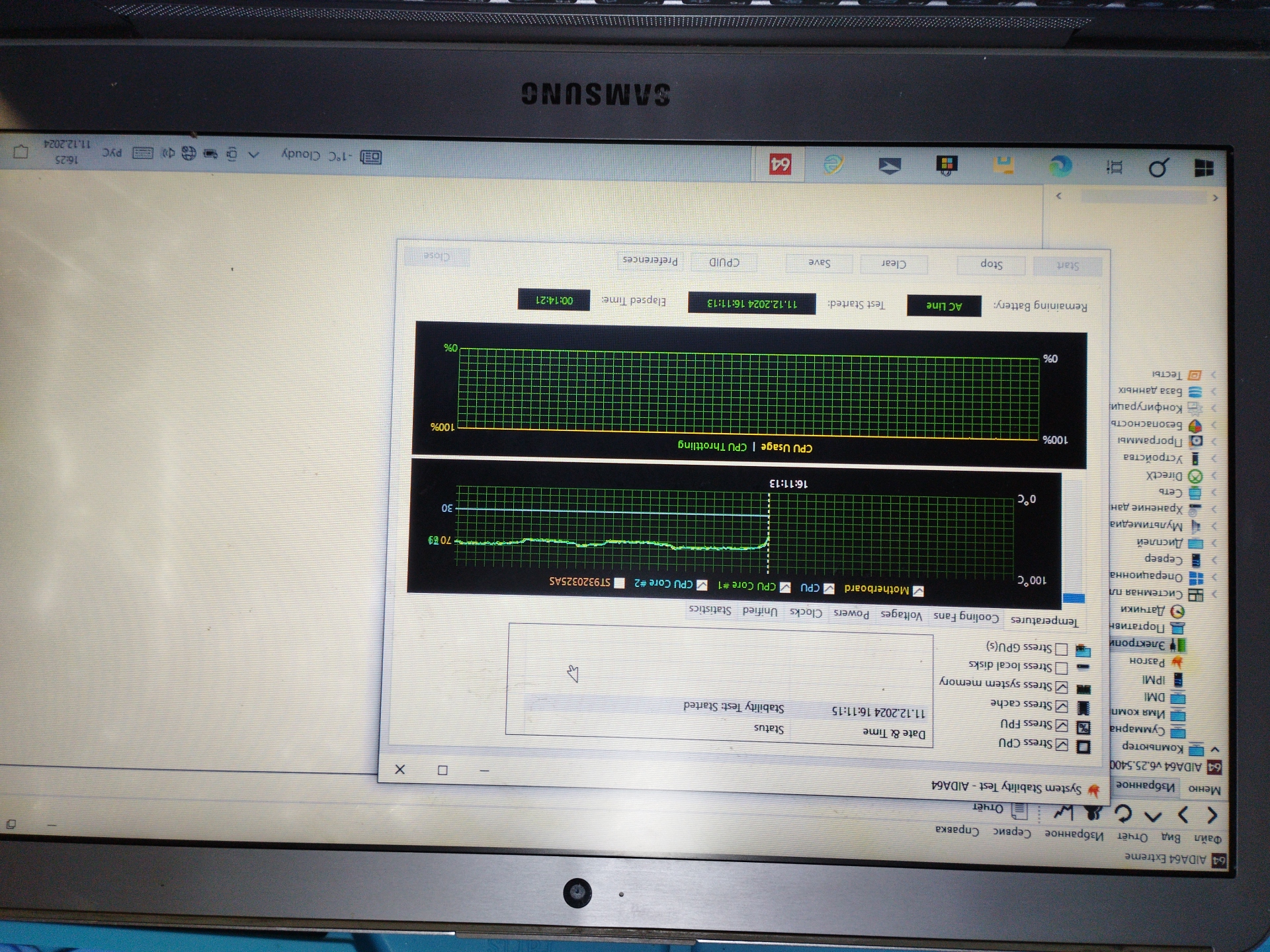Select the Безопасность tree category
Image resolution: width=1270 pixels, height=952 pixels.
click(x=1156, y=424)
